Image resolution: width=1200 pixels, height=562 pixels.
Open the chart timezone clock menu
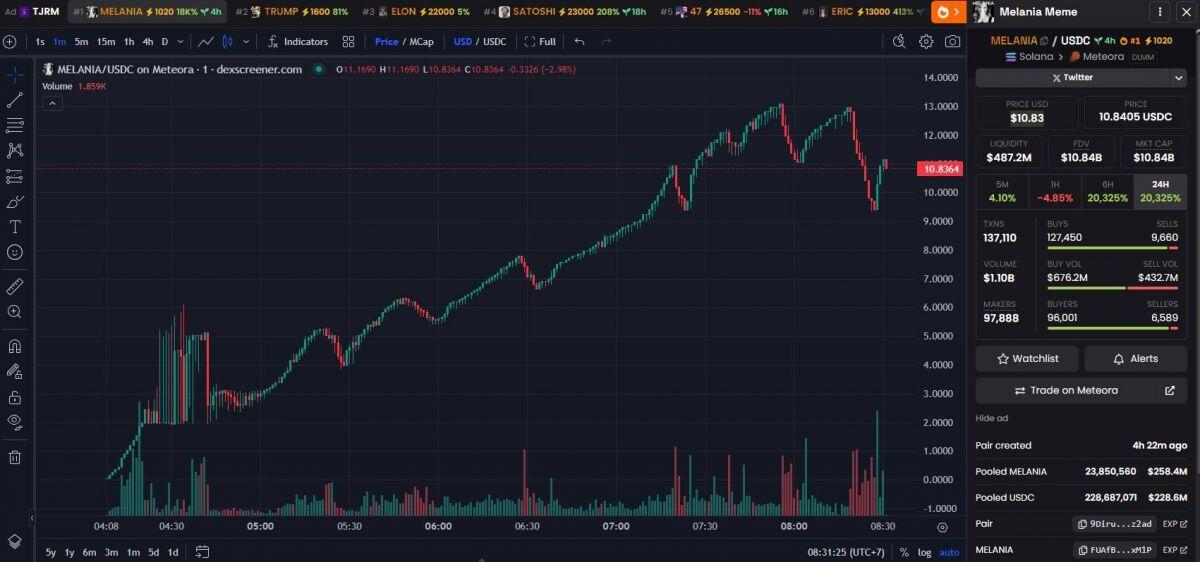846,552
